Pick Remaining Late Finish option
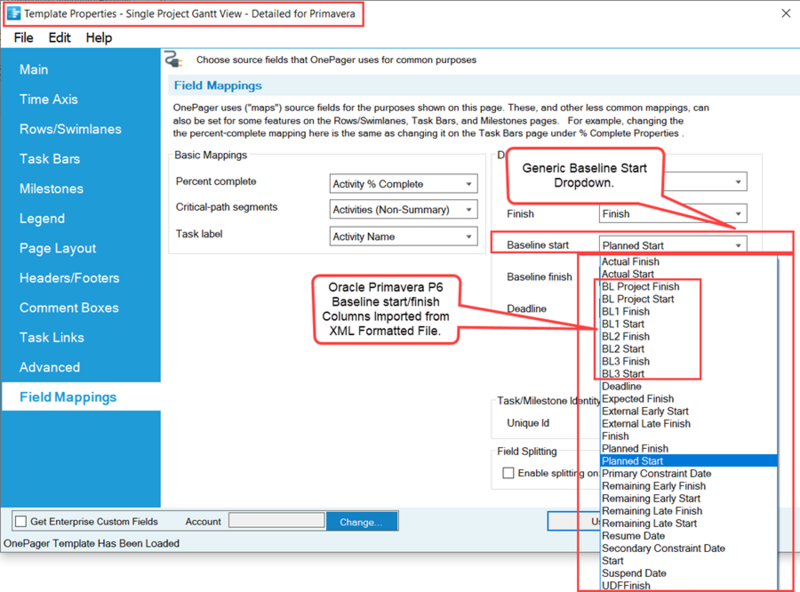The height and width of the screenshot is (592, 800). [689, 511]
